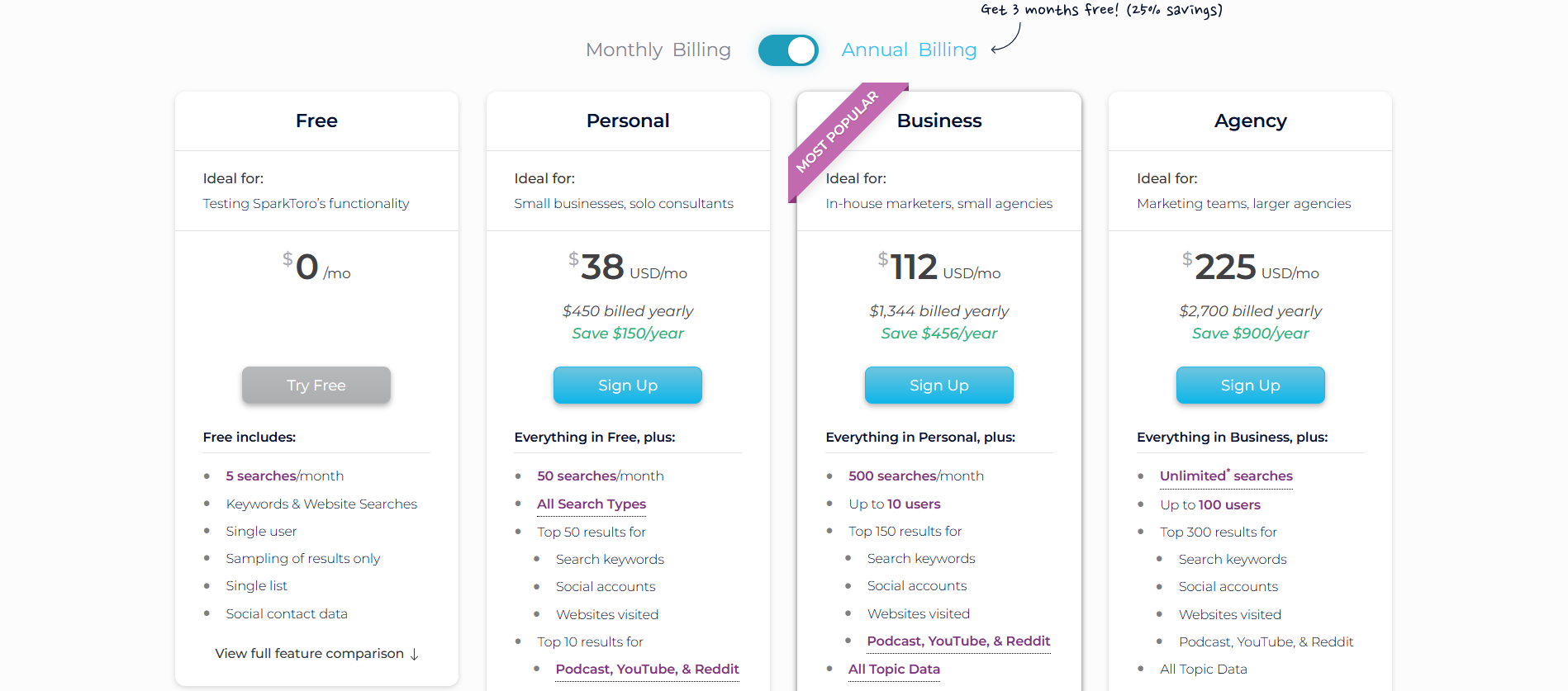
Task: Click Save $456/year text in Business plan
Action: [938, 334]
